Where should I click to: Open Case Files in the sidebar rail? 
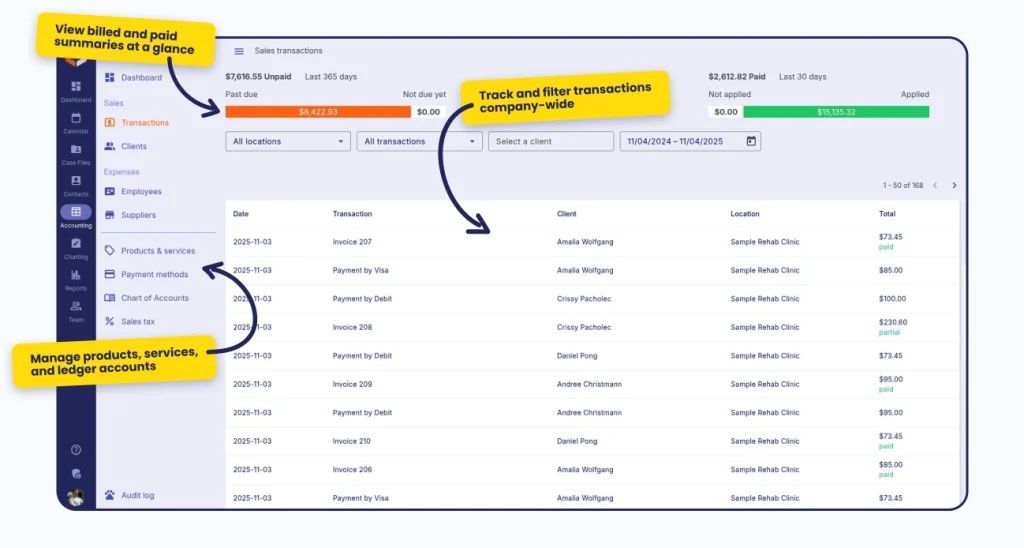coord(76,154)
